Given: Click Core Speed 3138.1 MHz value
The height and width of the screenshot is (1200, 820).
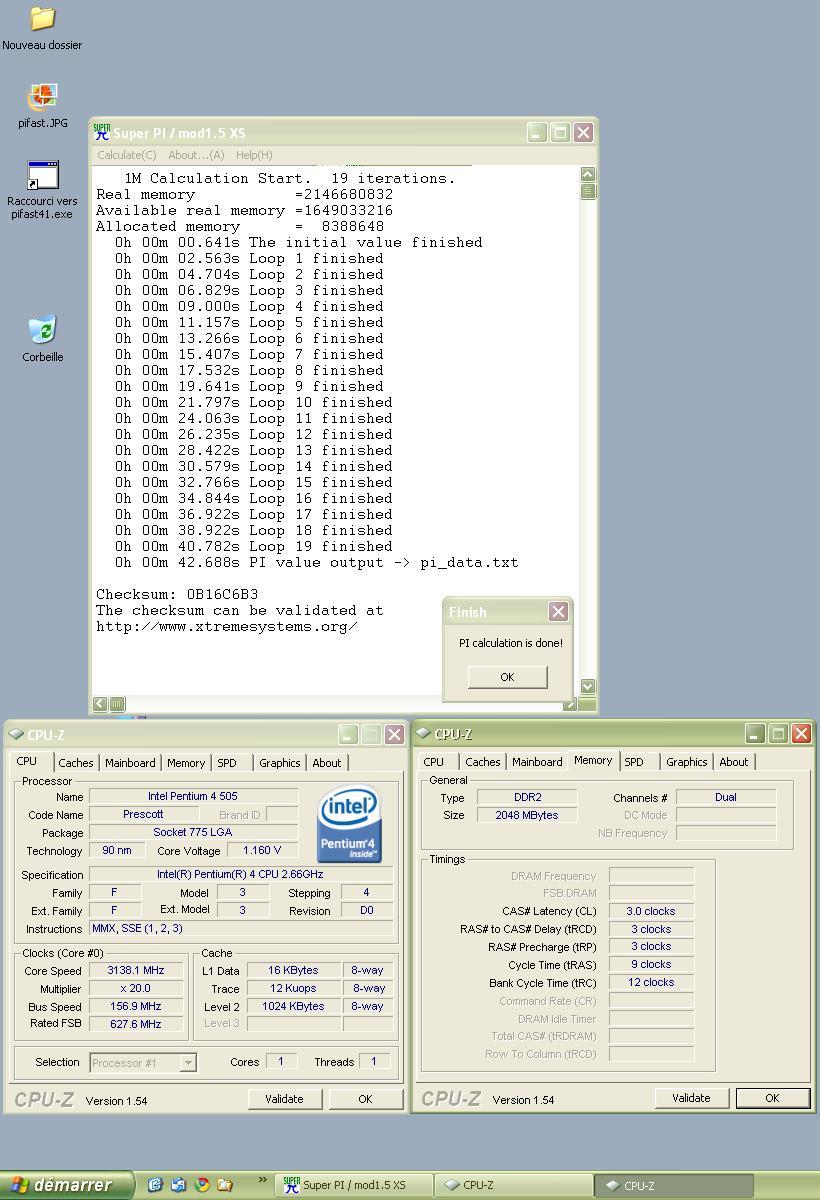Looking at the screenshot, I should (135, 970).
